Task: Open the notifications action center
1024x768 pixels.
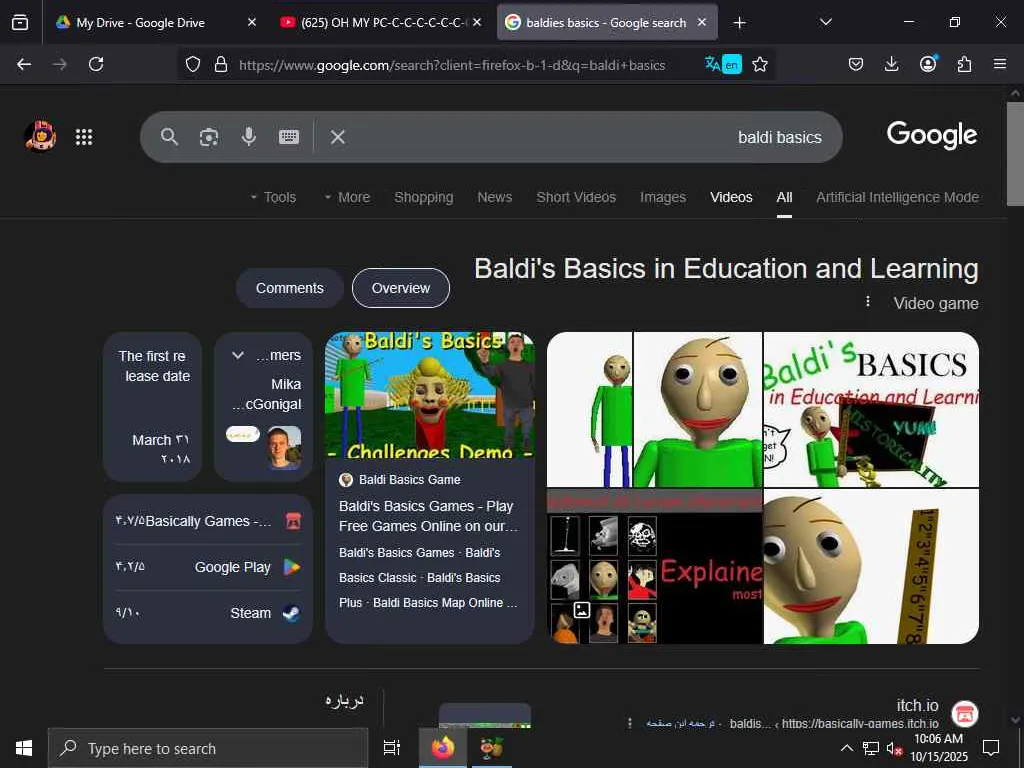Action: tap(991, 748)
